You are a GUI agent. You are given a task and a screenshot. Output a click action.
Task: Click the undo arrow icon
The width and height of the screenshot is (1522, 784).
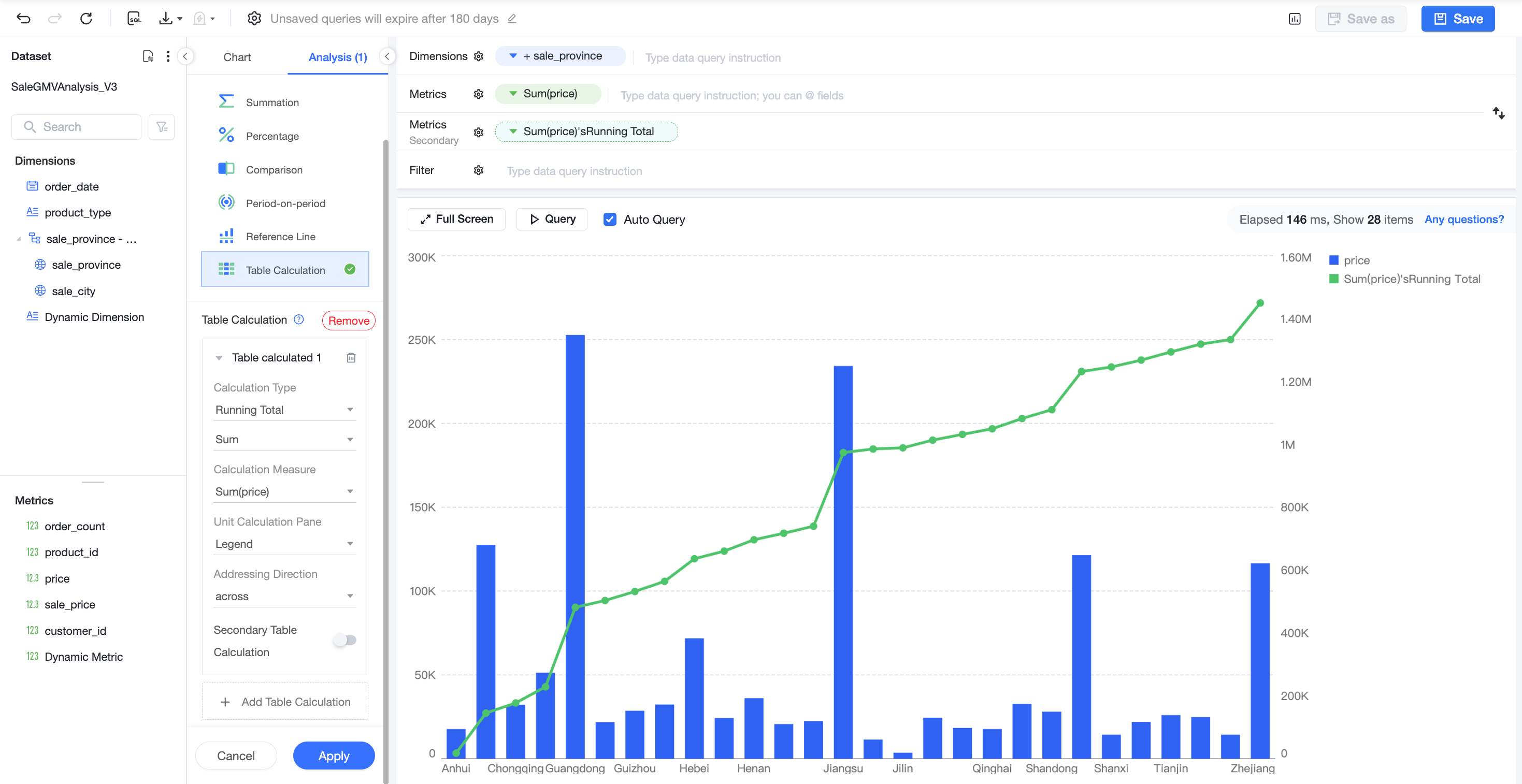click(24, 18)
